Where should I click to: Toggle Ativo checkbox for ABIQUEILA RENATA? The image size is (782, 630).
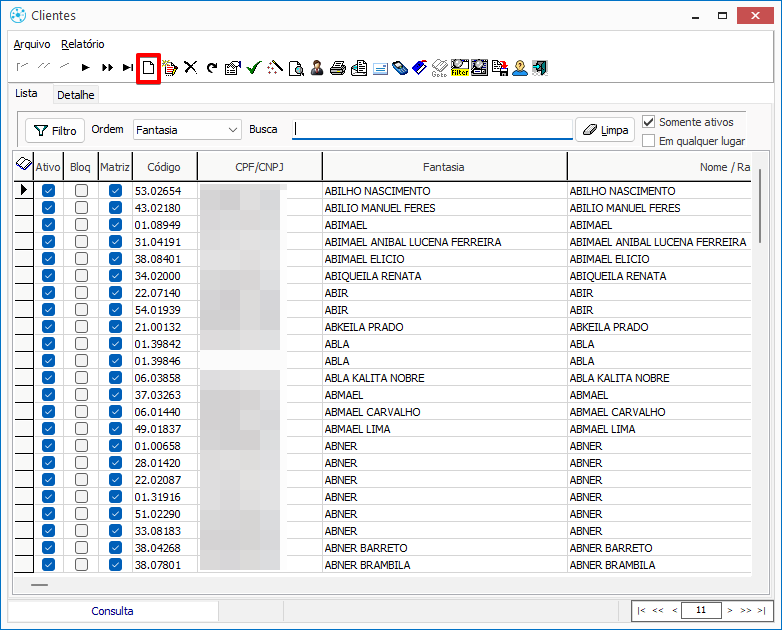48,275
